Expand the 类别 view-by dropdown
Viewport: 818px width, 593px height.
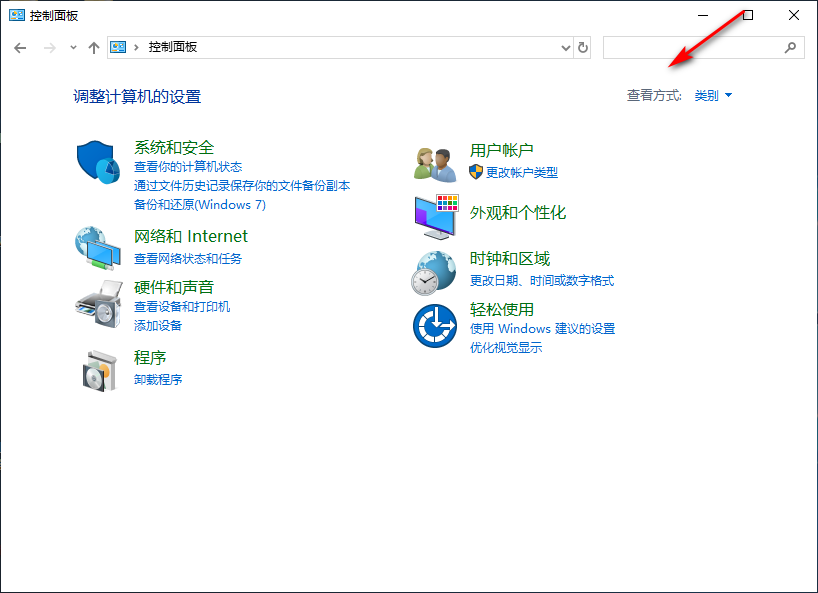coord(713,96)
